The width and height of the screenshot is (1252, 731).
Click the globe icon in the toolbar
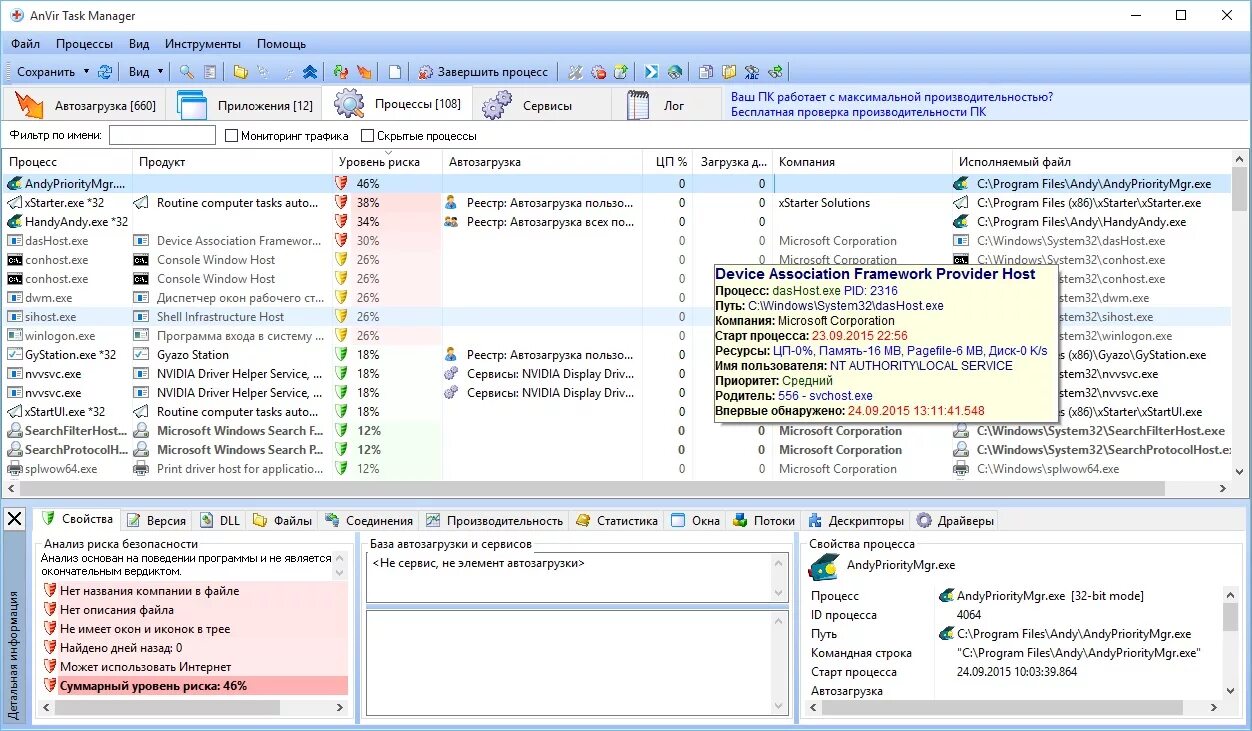click(x=675, y=72)
